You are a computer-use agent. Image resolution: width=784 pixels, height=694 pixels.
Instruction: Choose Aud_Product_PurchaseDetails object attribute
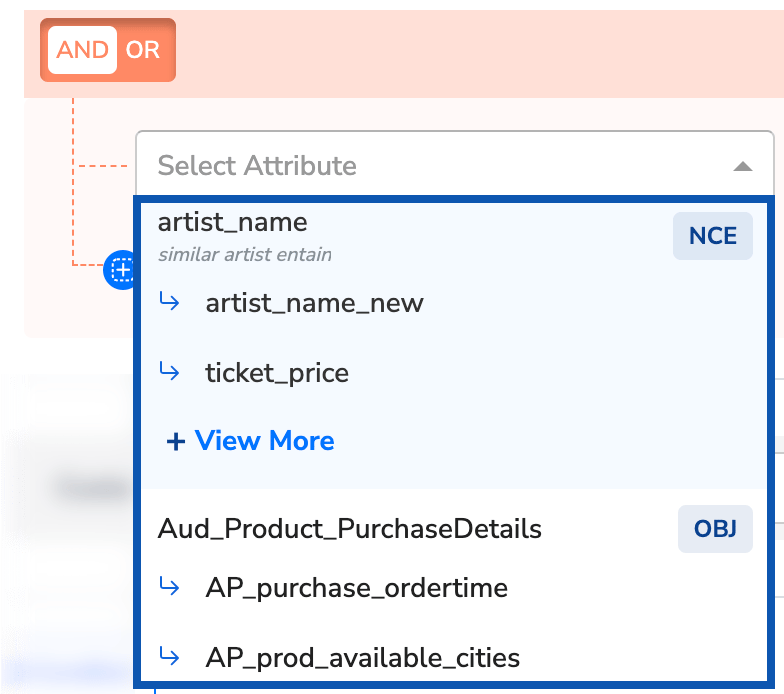point(350,529)
